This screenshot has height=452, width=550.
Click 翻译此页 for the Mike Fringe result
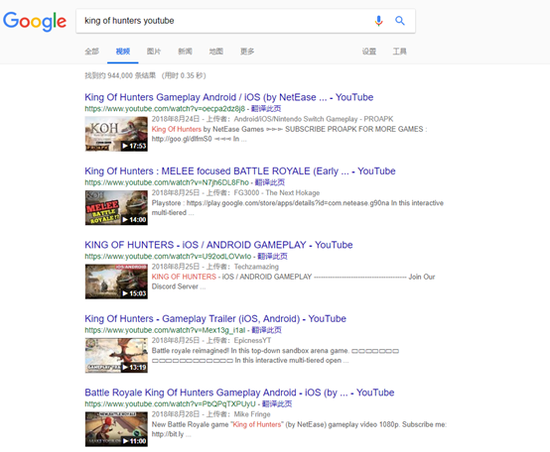(277, 404)
